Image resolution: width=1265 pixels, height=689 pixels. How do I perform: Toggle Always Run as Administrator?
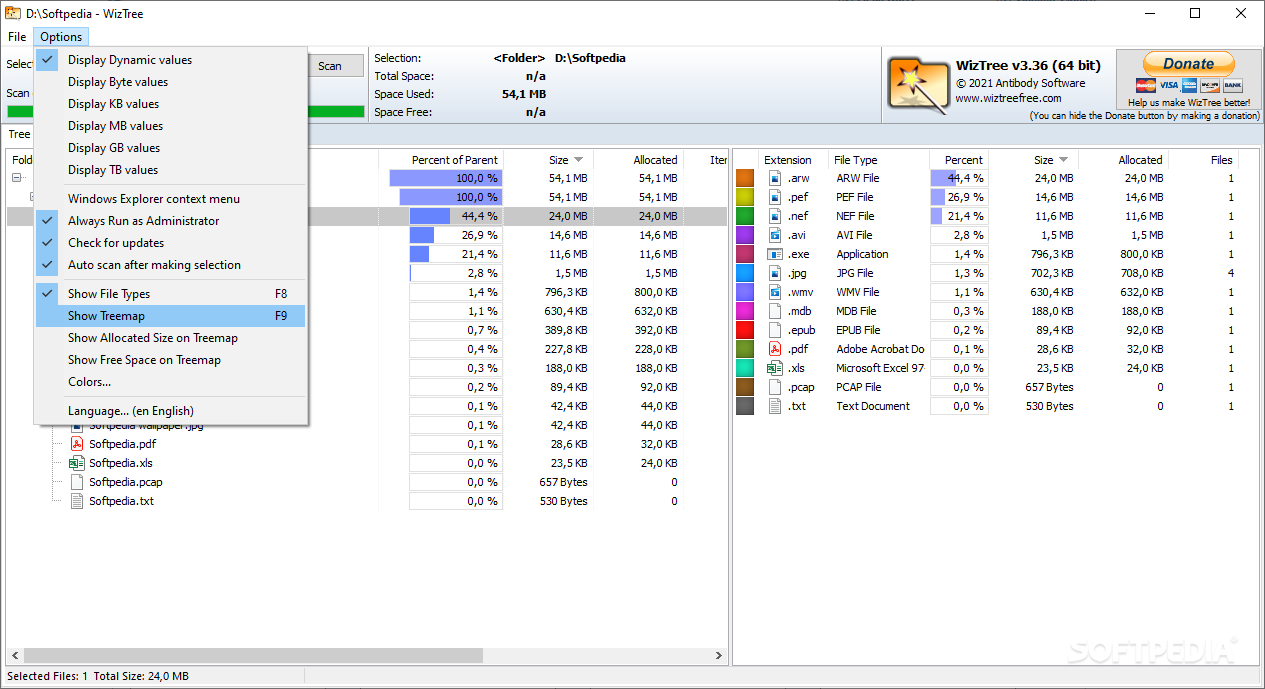click(x=171, y=221)
